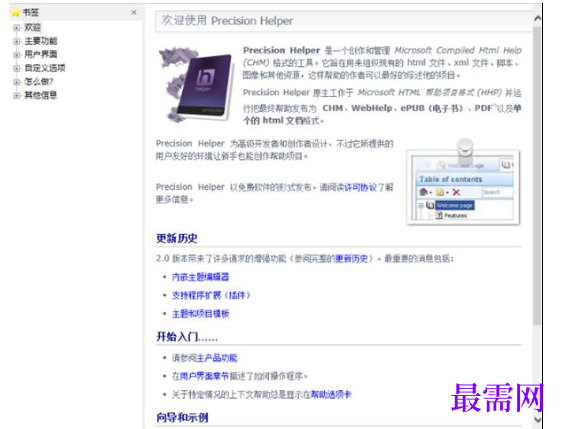Select the 自定义选项 bookmark entry

click(45, 68)
